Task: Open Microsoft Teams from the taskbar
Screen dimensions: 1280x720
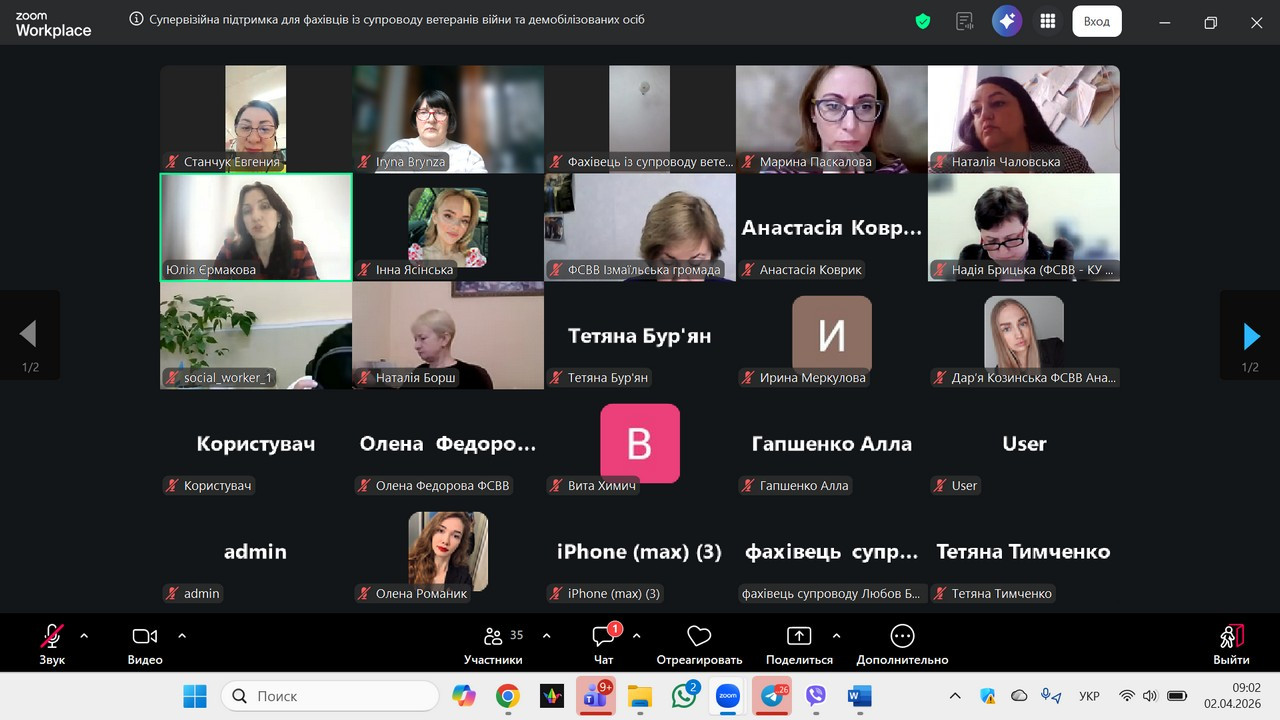Action: click(x=596, y=696)
